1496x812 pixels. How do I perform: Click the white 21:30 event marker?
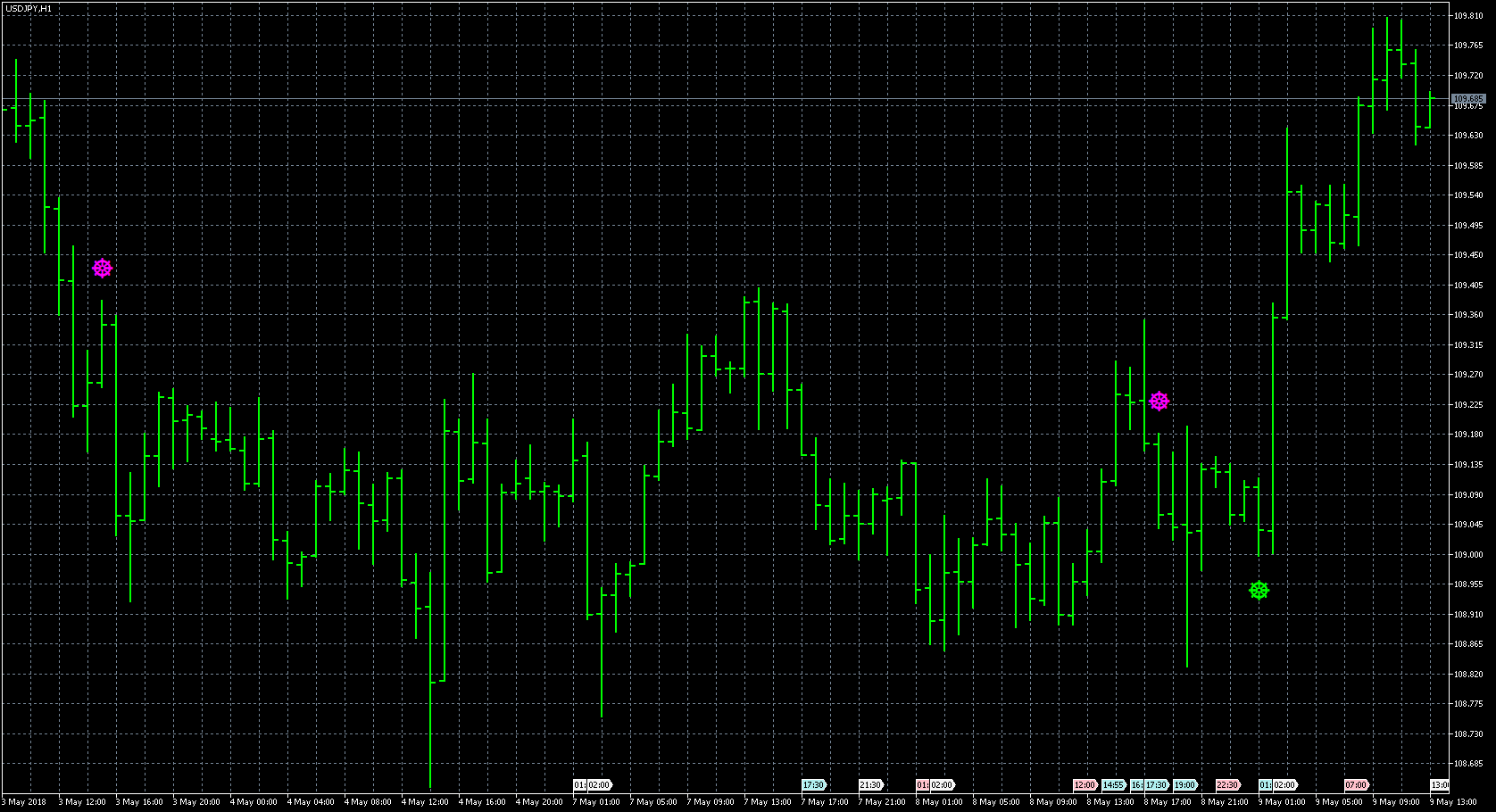(871, 785)
